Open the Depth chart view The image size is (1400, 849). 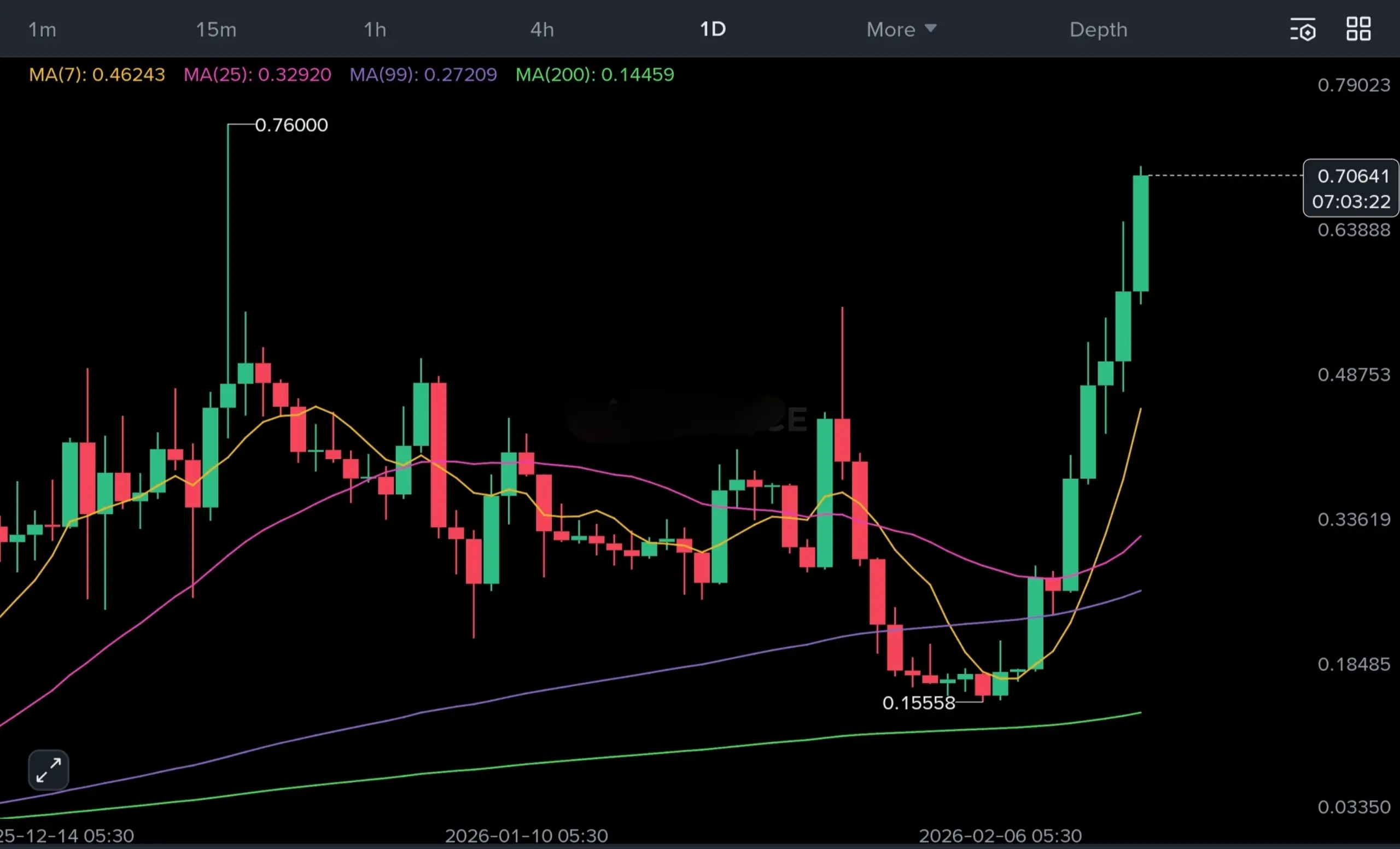click(x=1098, y=30)
